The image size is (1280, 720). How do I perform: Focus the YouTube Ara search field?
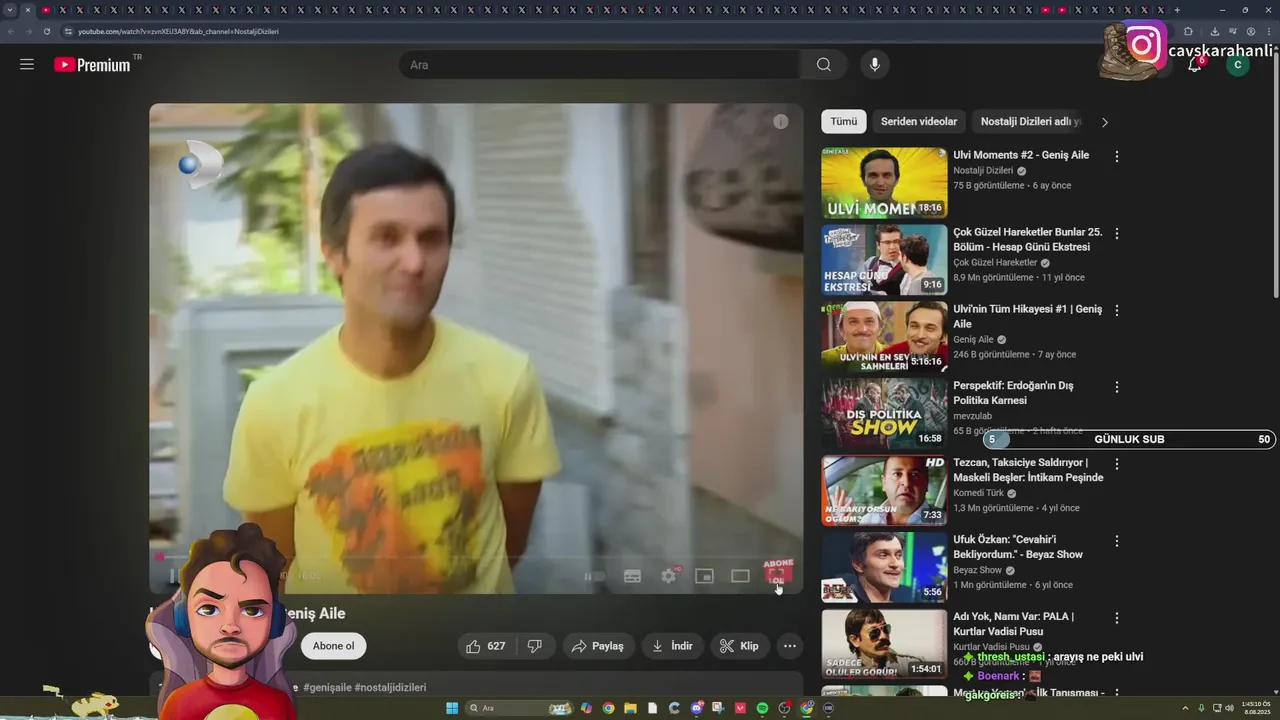[599, 65]
